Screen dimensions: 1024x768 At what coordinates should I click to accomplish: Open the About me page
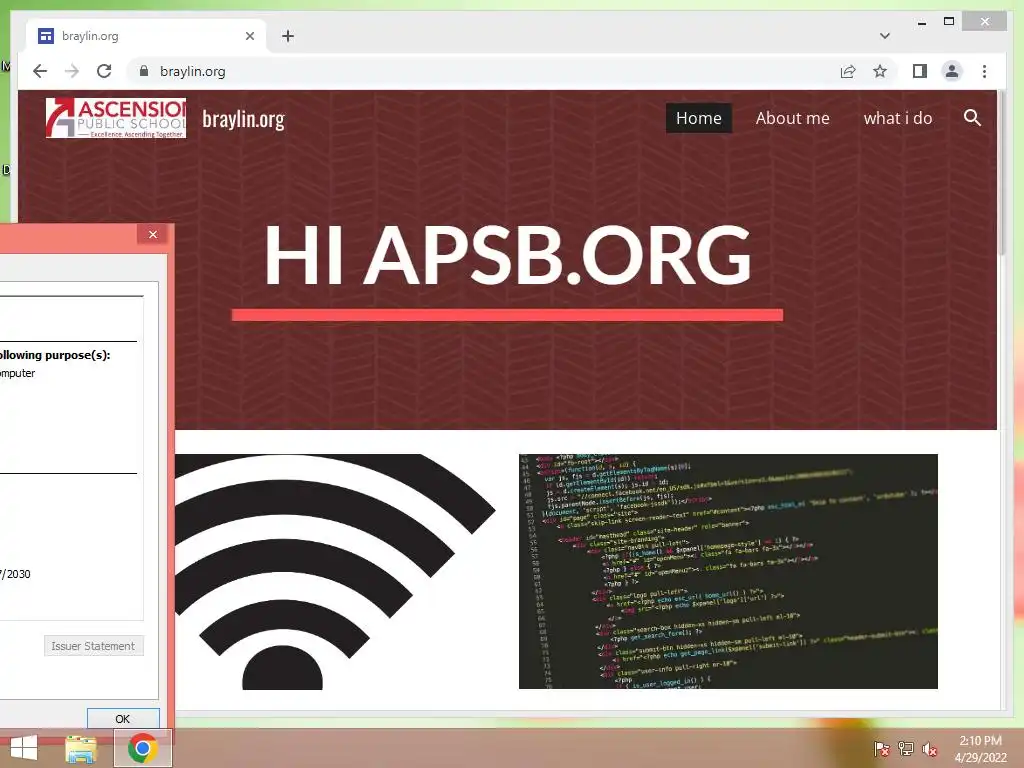792,118
